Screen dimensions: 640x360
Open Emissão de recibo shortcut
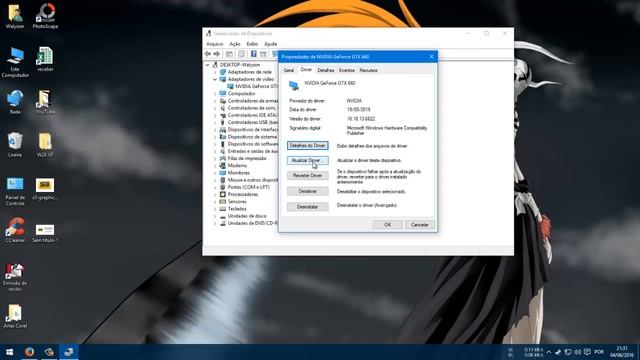(x=15, y=277)
